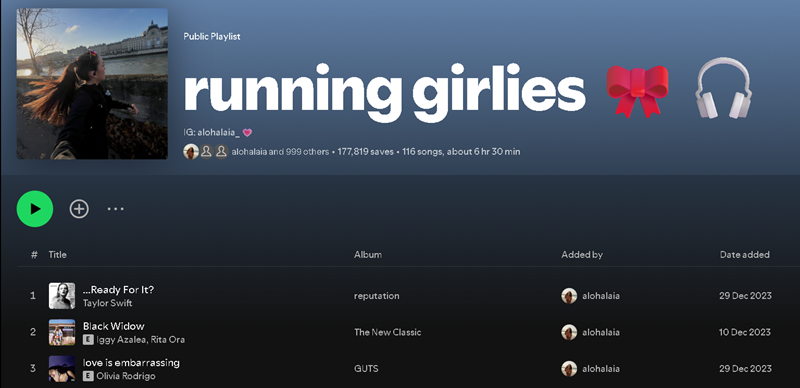The image size is (800, 388).
Task: Click alohalaia avatar in Black Widow row
Action: tap(569, 332)
